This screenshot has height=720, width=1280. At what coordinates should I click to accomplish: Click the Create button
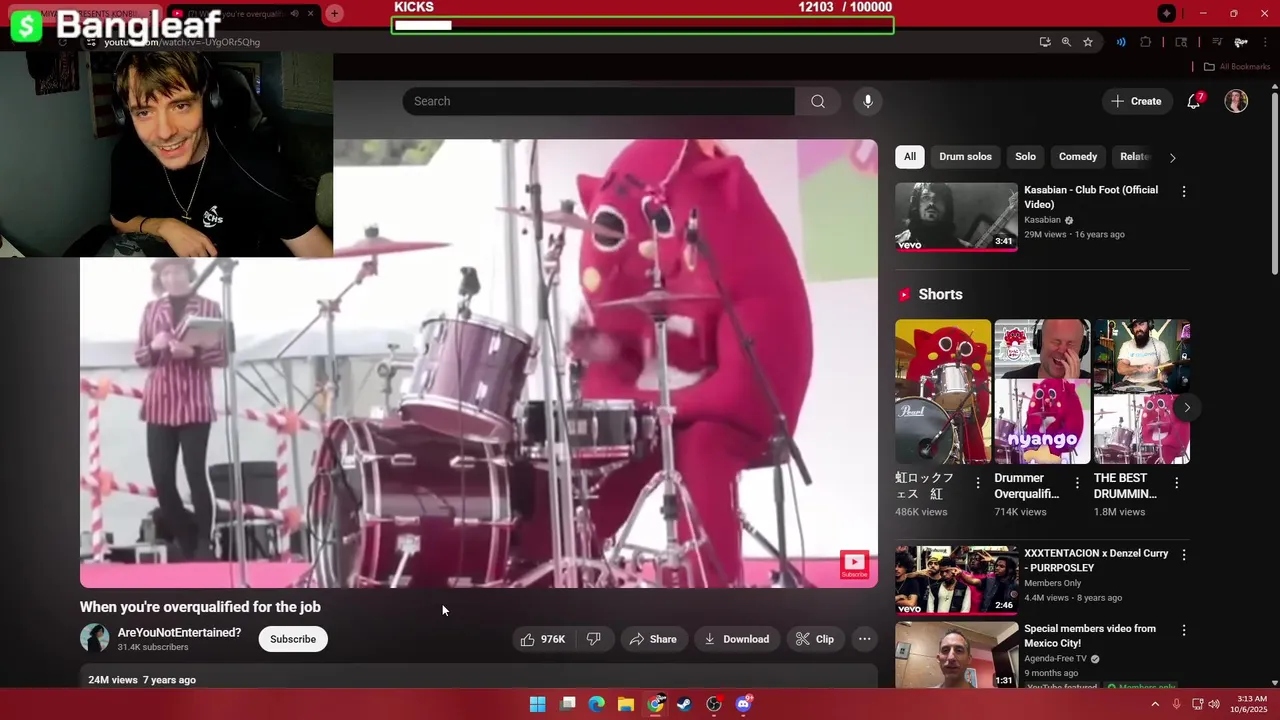pyautogui.click(x=1136, y=101)
